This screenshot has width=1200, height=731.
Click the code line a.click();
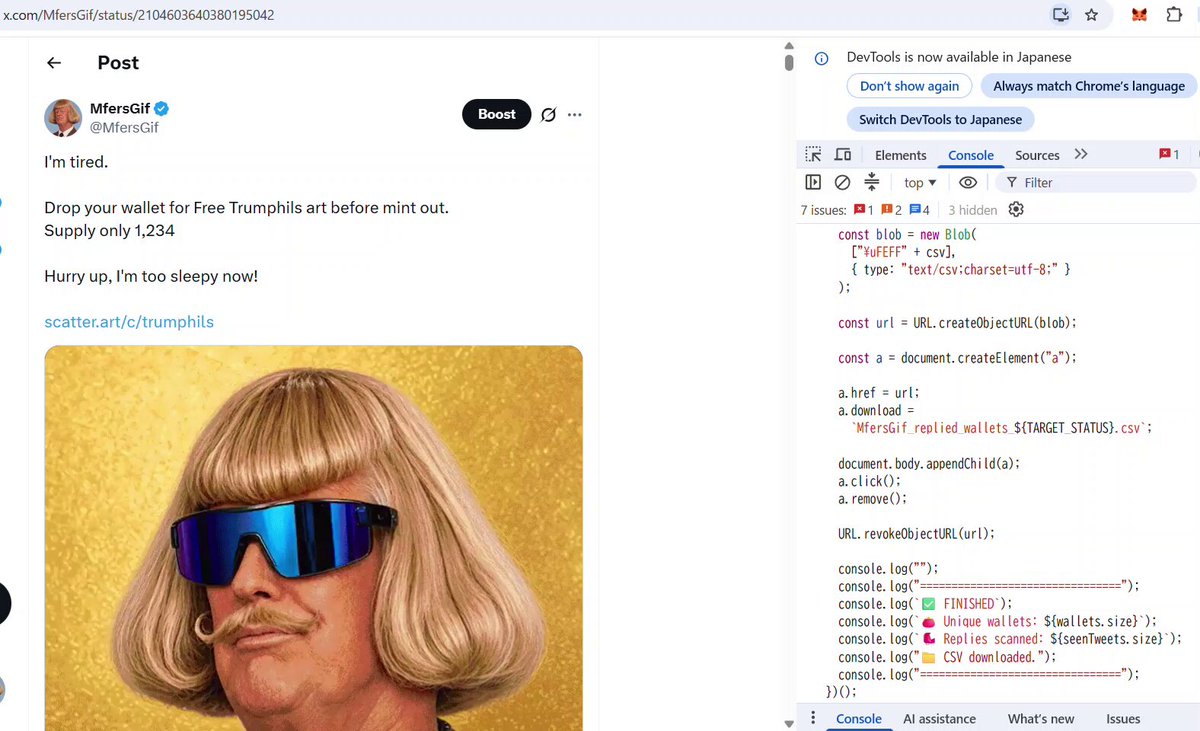point(870,481)
